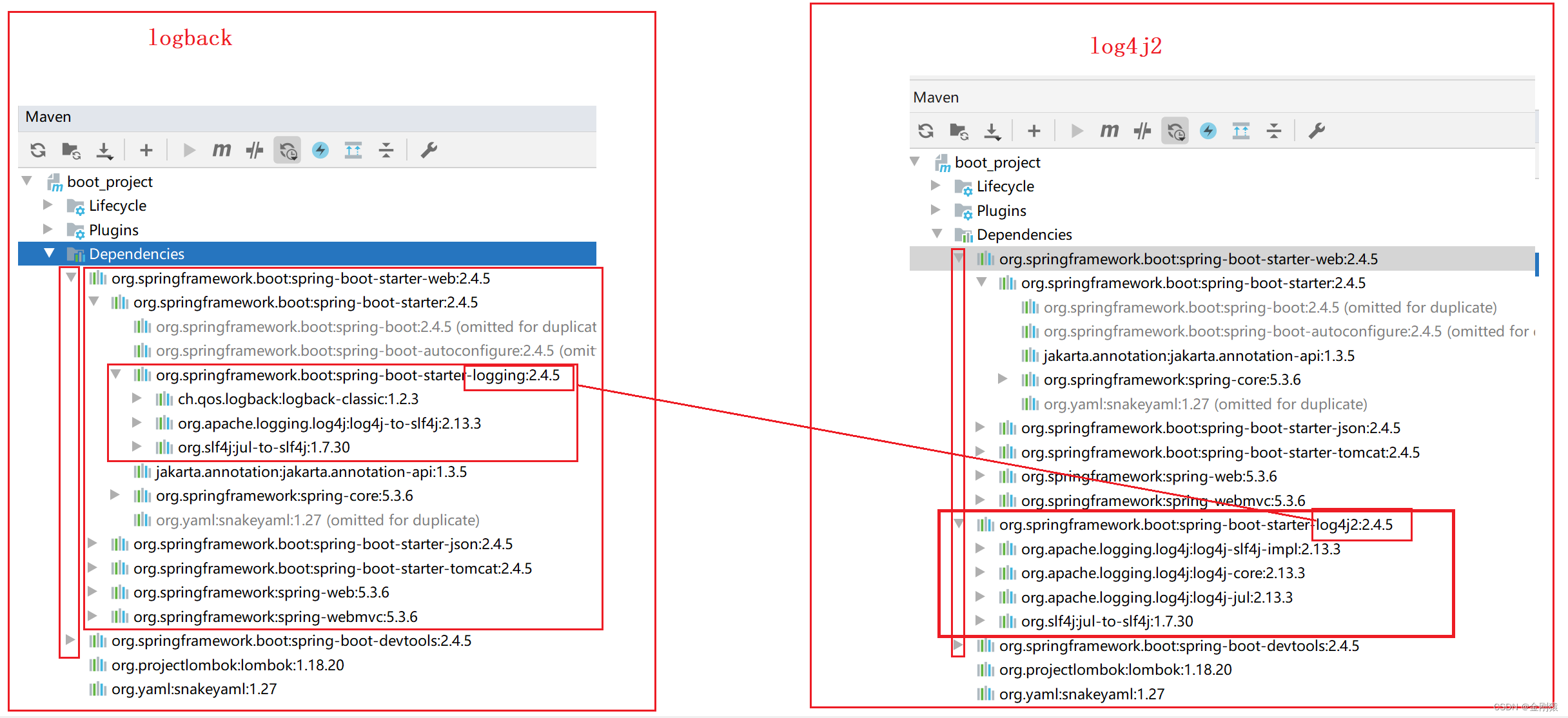This screenshot has height=718, width=1568.
Task: Click Run Maven Build play icon in logback panel
Action: coord(189,150)
